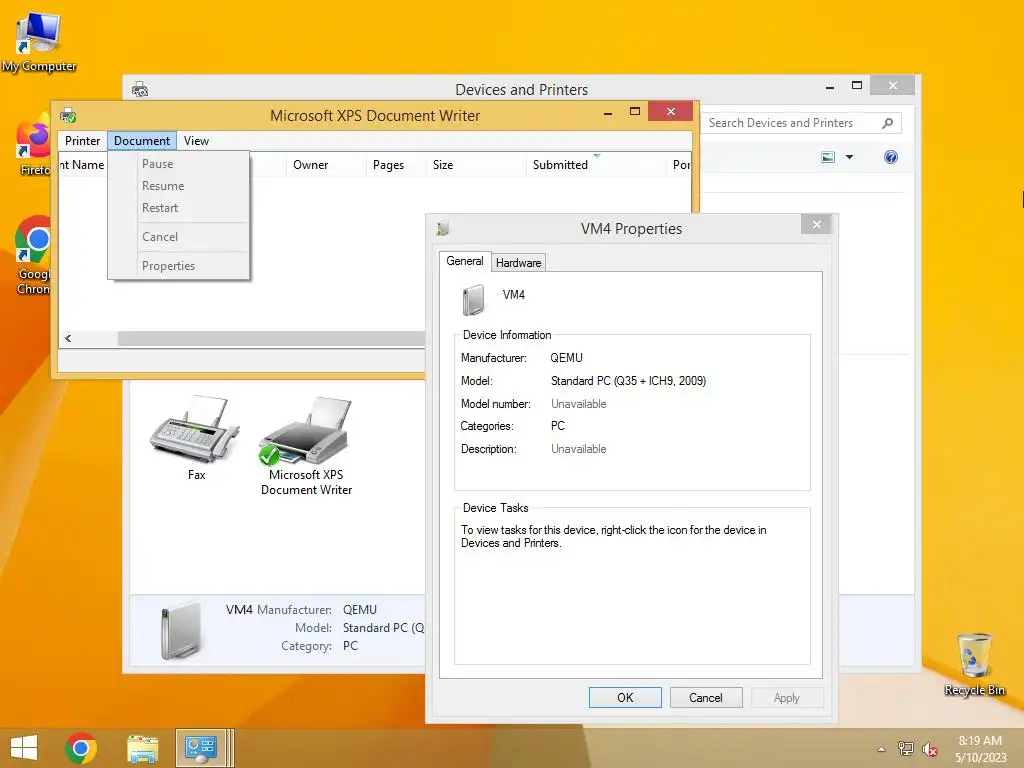1024x768 pixels.
Task: Click OK in VM4 Properties
Action: coord(625,697)
